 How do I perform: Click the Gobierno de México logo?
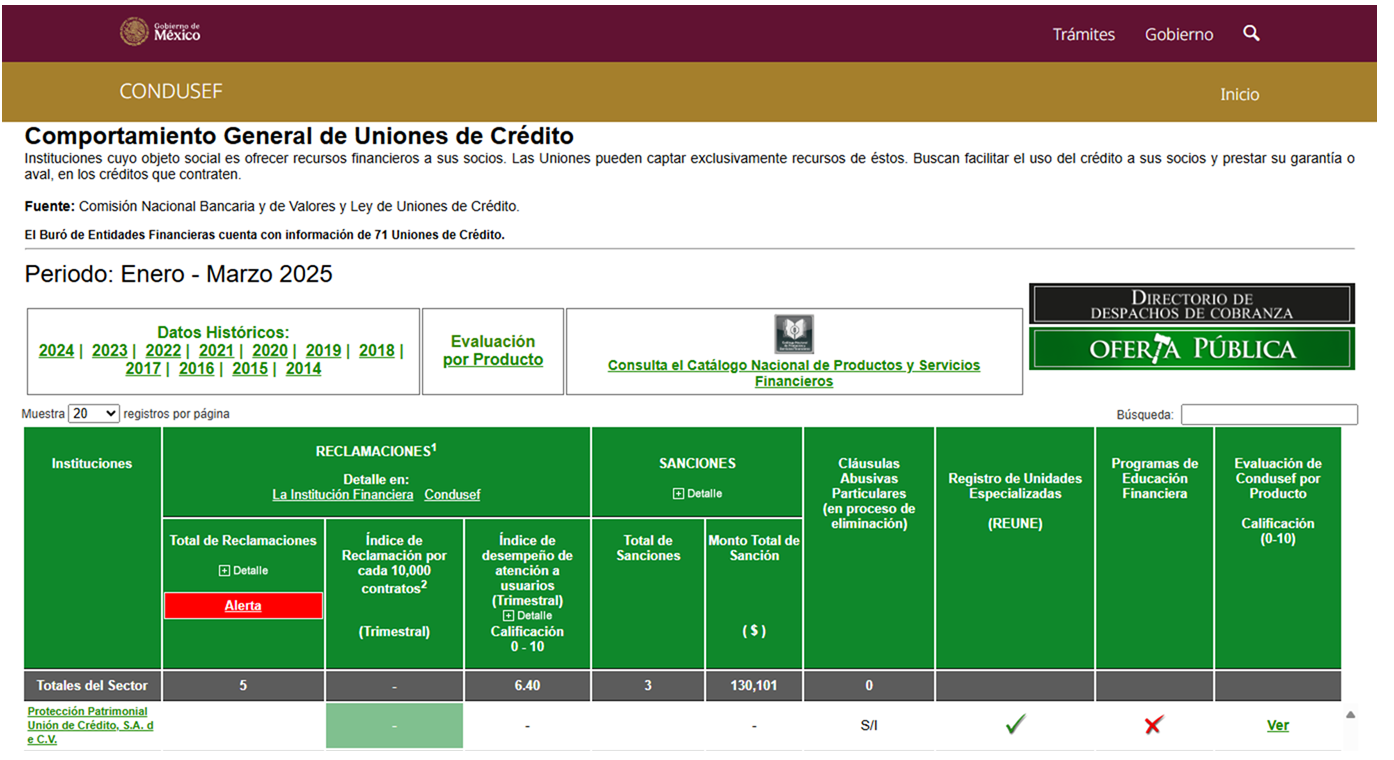click(x=160, y=32)
